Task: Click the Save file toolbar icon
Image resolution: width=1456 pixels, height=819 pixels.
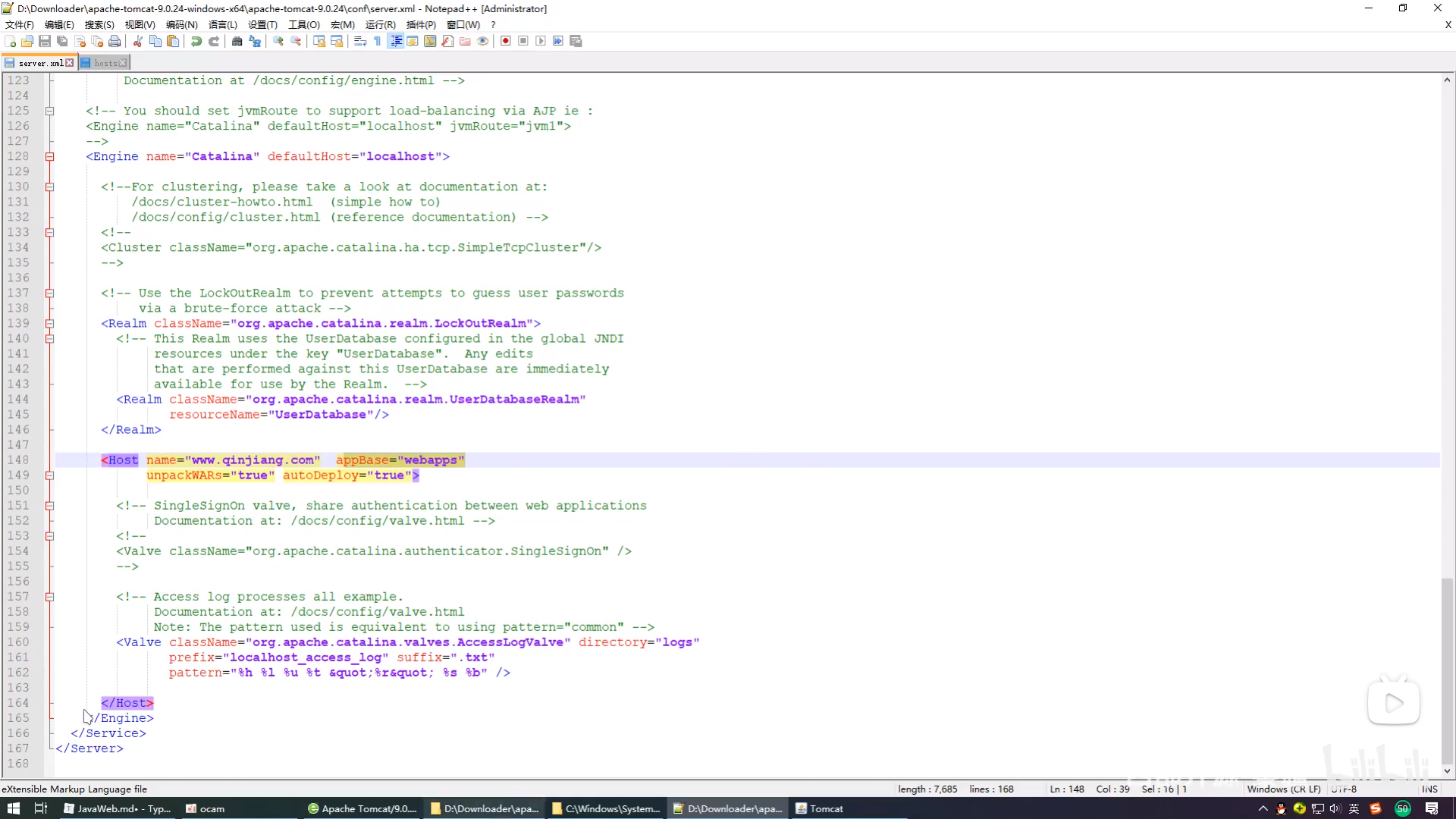Action: [45, 41]
